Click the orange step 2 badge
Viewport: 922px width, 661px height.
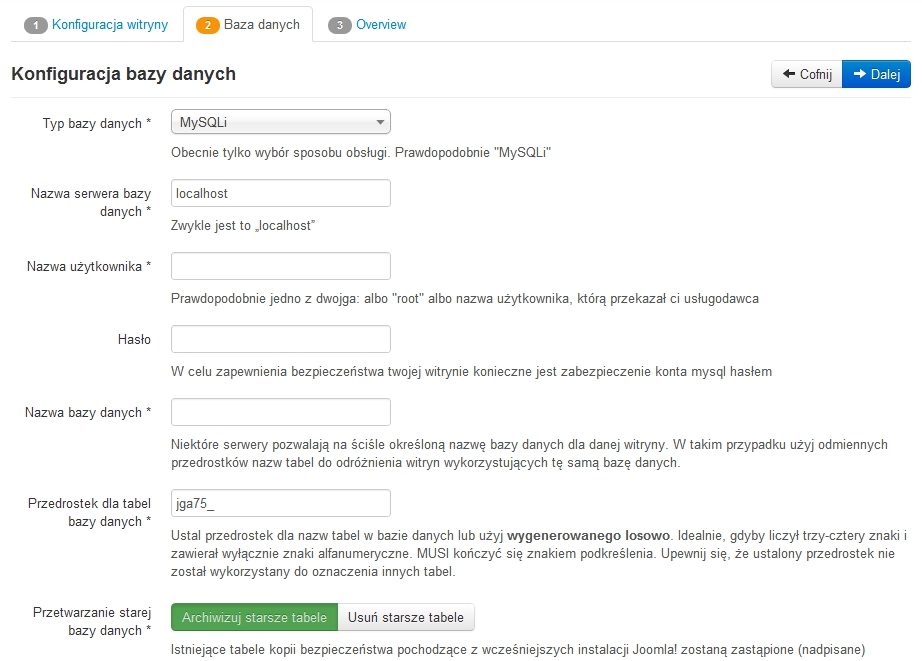click(x=208, y=25)
